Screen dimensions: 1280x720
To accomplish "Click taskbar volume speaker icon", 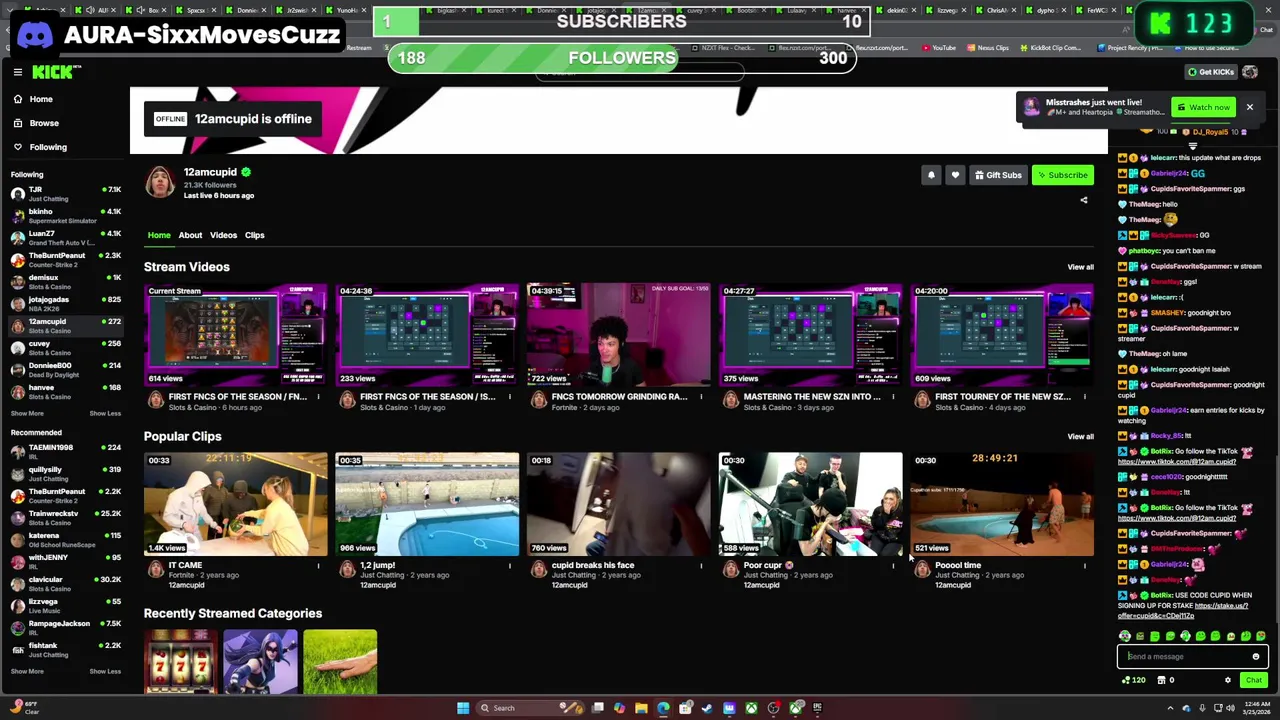I will pyautogui.click(x=1231, y=708).
